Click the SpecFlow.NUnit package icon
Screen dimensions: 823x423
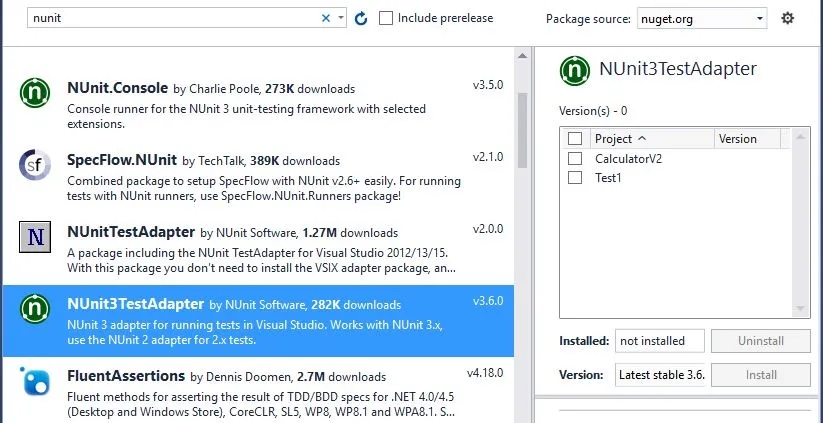tap(35, 164)
